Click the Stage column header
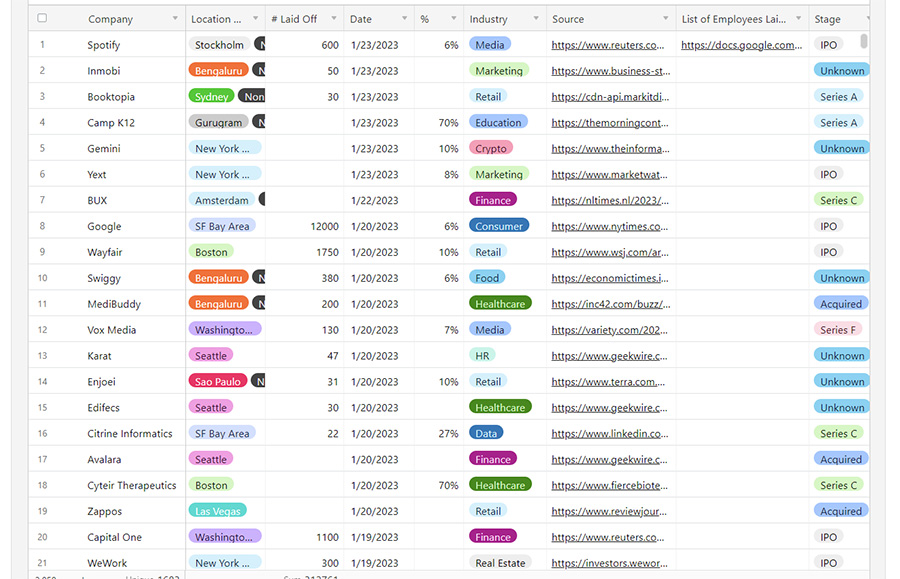The height and width of the screenshot is (579, 900). tap(827, 19)
